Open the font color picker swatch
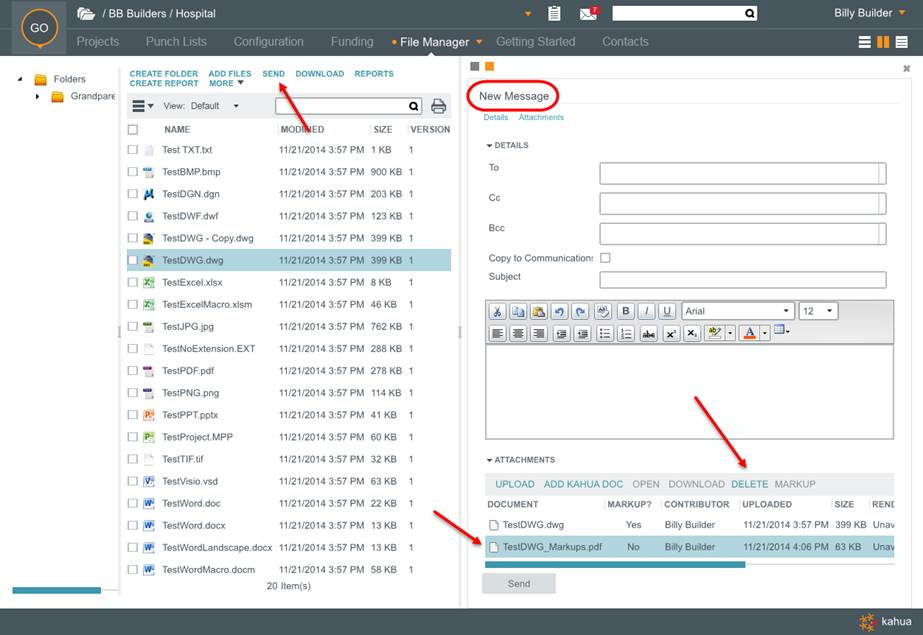The width and height of the screenshot is (923, 635). pos(751,334)
